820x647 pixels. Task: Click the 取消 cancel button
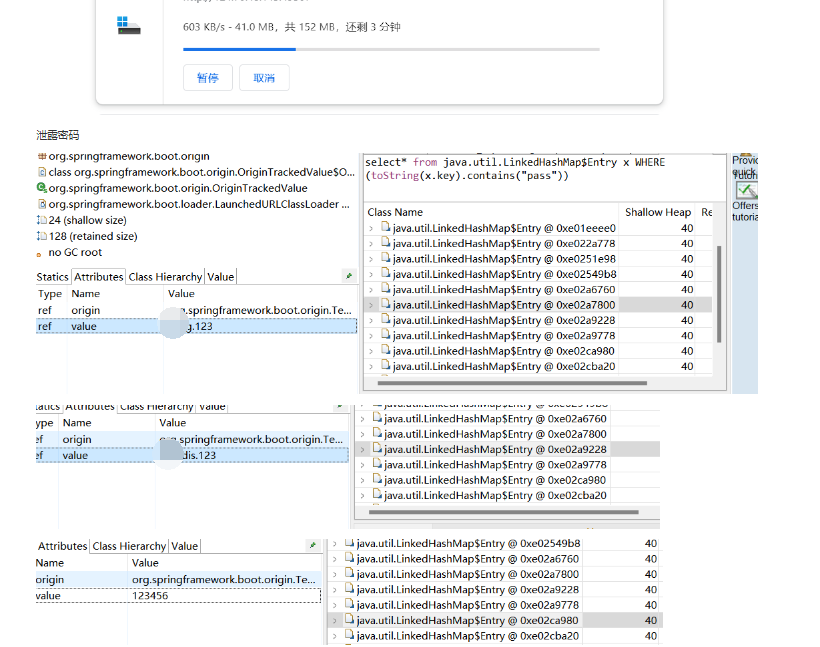pyautogui.click(x=264, y=77)
